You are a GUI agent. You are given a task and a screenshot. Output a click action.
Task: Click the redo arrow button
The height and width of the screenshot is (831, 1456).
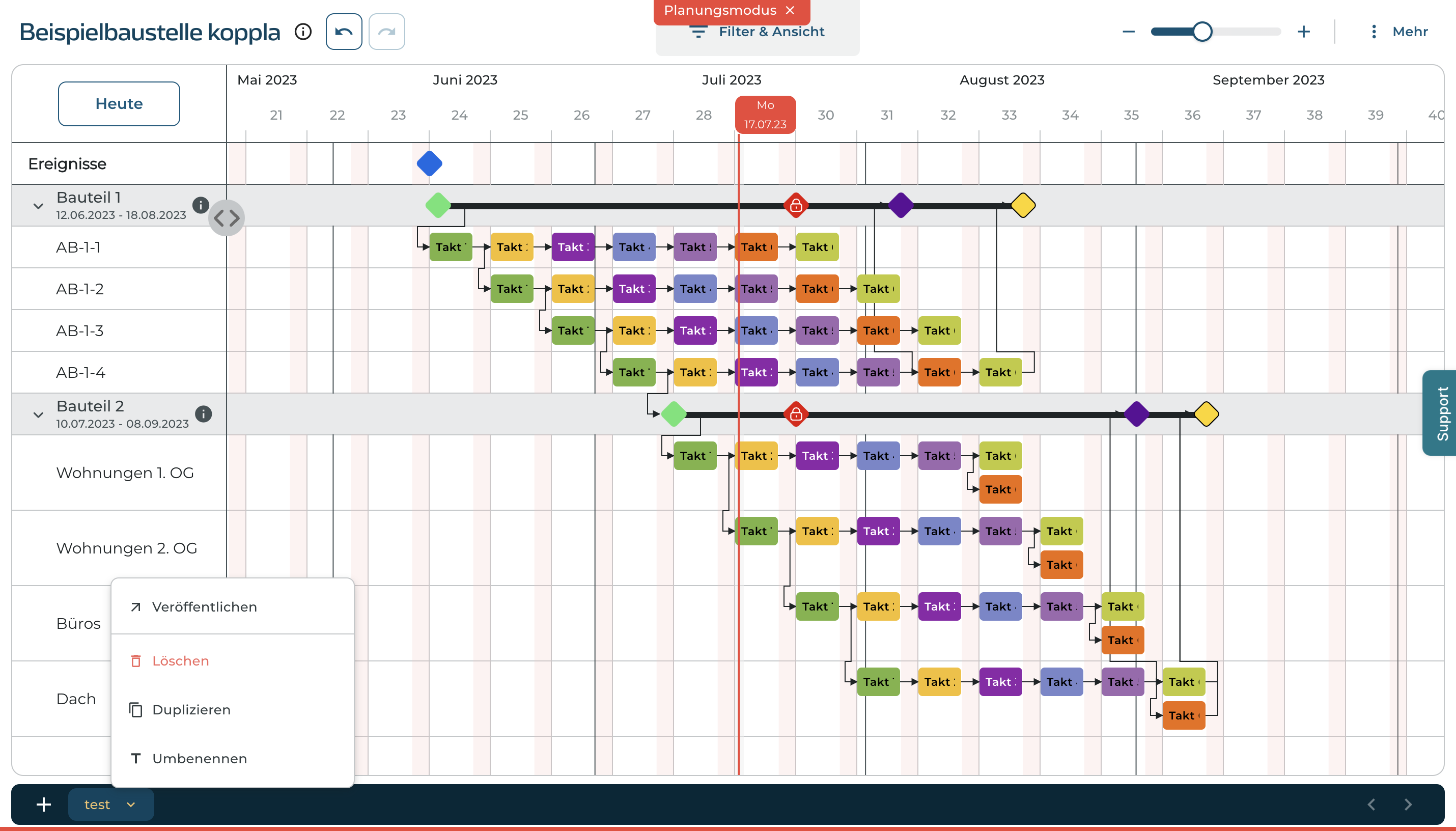[387, 32]
